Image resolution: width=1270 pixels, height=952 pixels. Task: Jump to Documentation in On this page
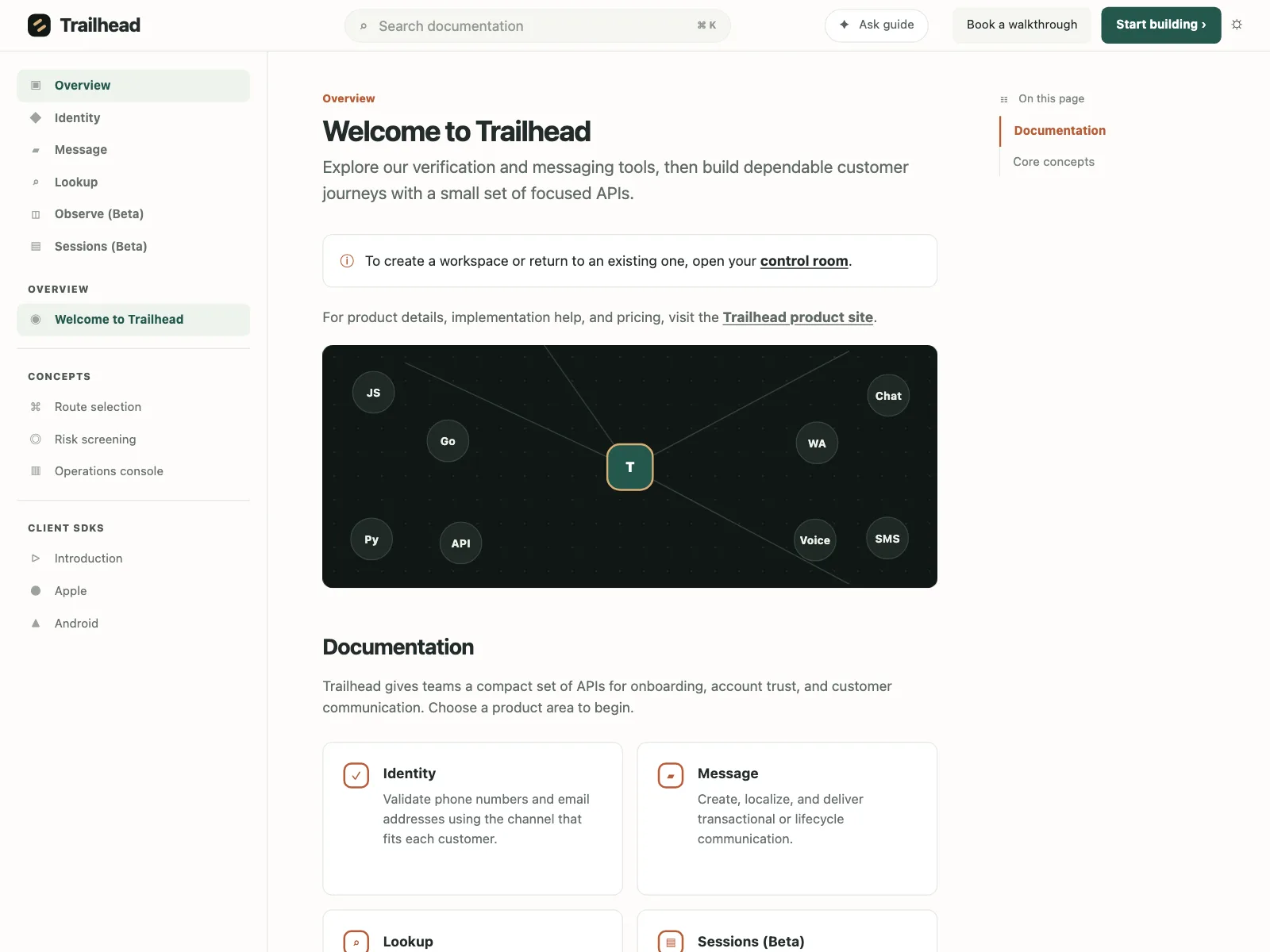click(x=1060, y=131)
